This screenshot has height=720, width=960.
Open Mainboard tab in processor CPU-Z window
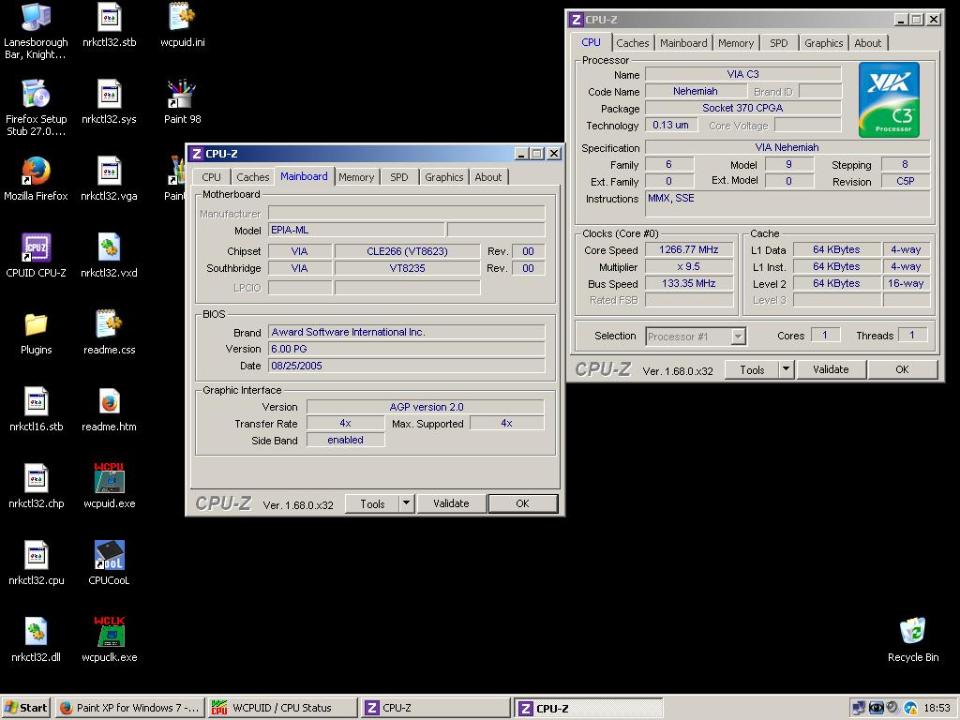pyautogui.click(x=683, y=43)
